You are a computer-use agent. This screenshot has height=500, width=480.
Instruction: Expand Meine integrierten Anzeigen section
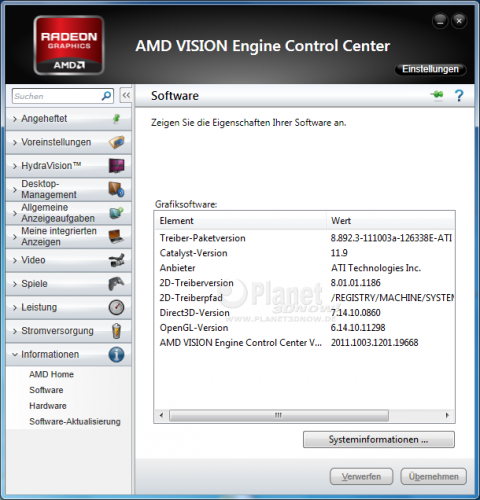pos(69,237)
